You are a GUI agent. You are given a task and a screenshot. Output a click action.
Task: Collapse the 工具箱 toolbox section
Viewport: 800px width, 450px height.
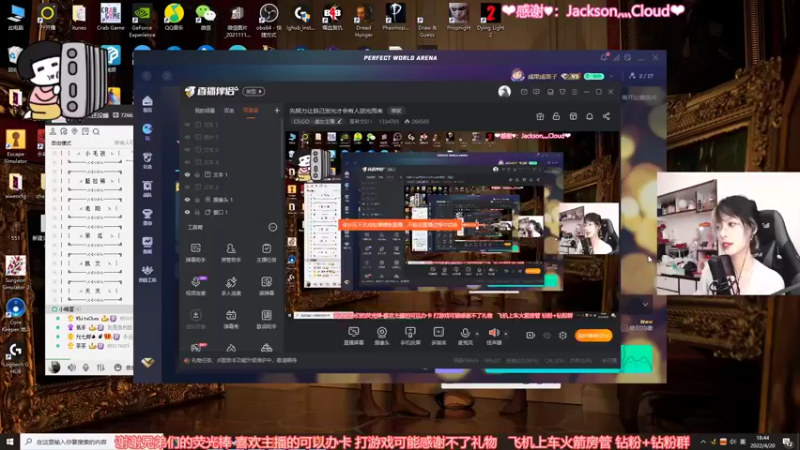point(272,227)
